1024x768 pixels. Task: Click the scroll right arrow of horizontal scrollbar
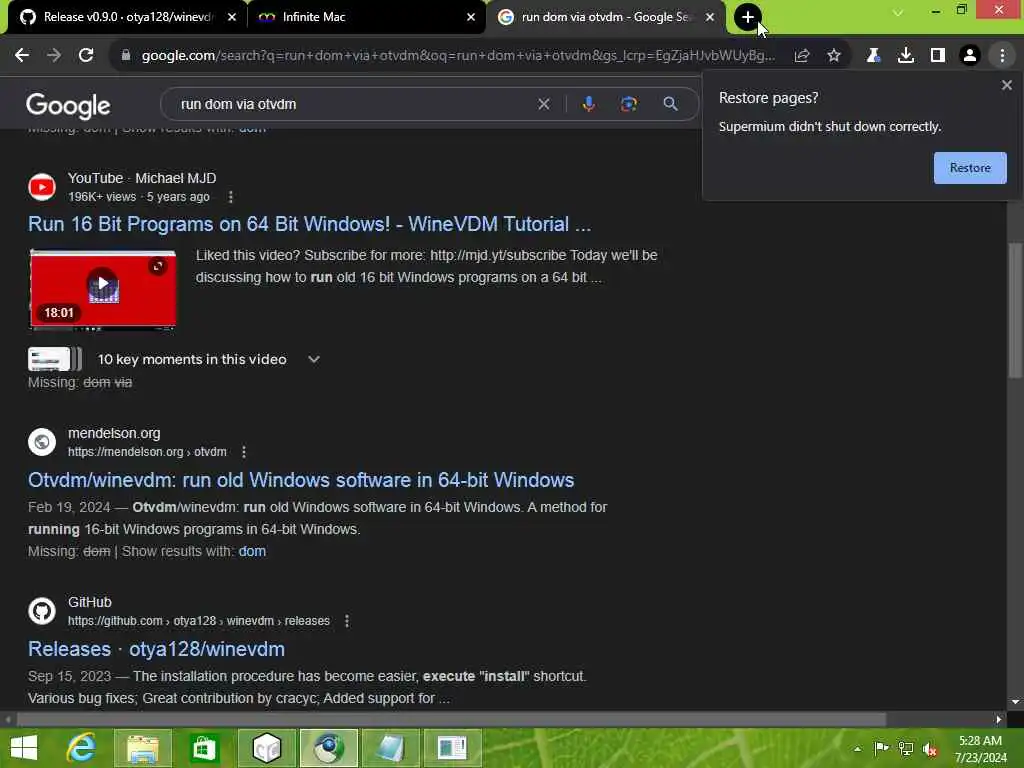[x=999, y=719]
